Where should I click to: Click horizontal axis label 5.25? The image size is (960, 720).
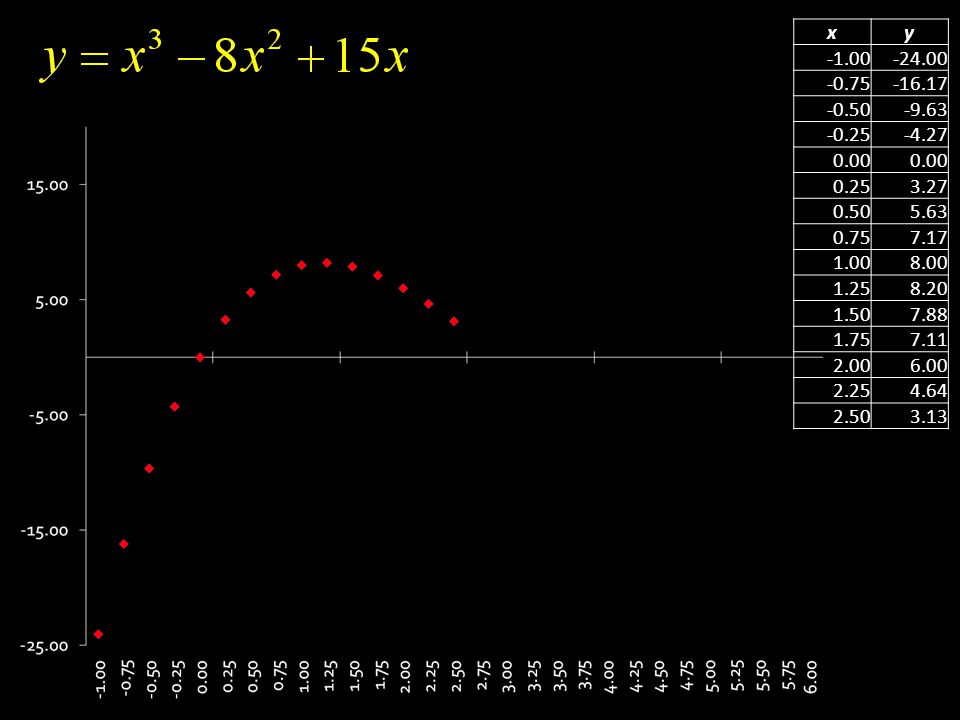(738, 675)
